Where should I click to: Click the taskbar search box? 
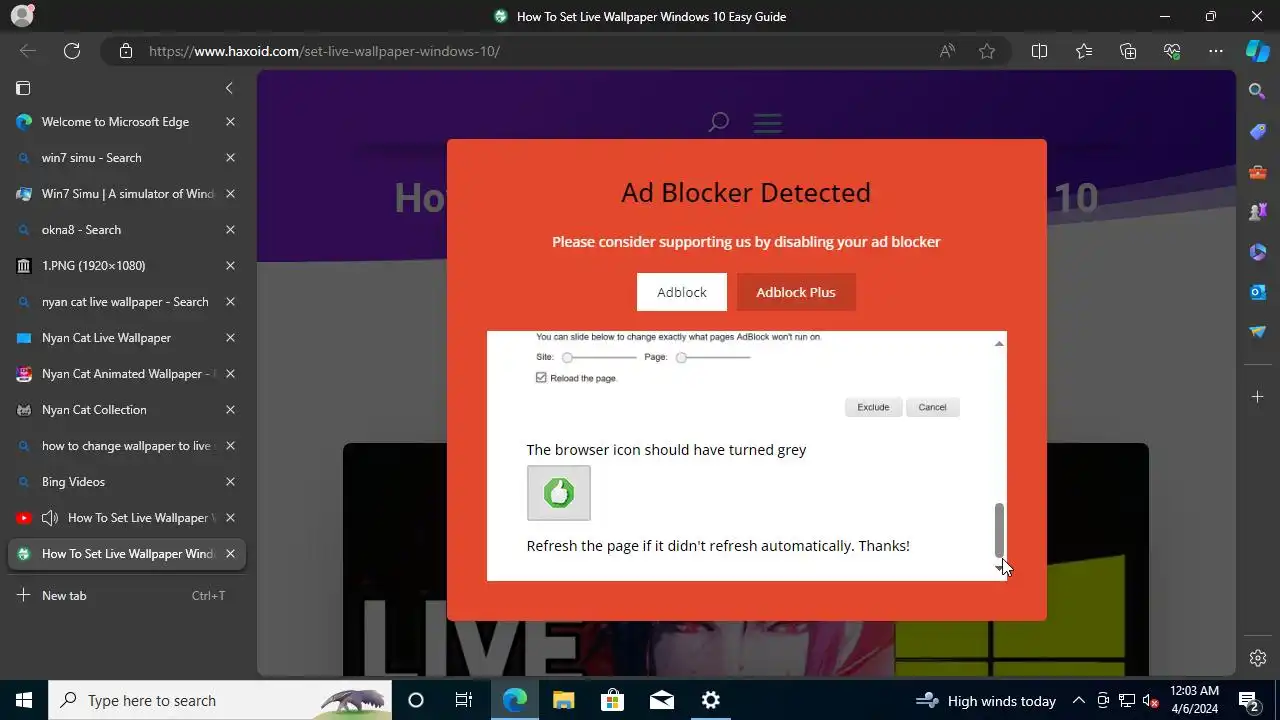pos(220,700)
